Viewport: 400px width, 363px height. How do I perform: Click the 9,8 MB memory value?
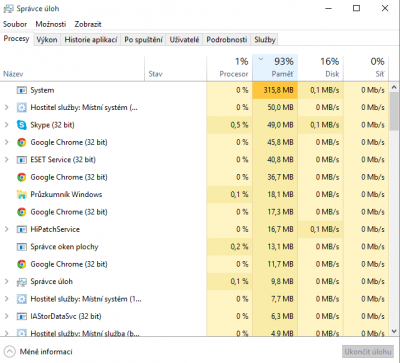(x=282, y=282)
